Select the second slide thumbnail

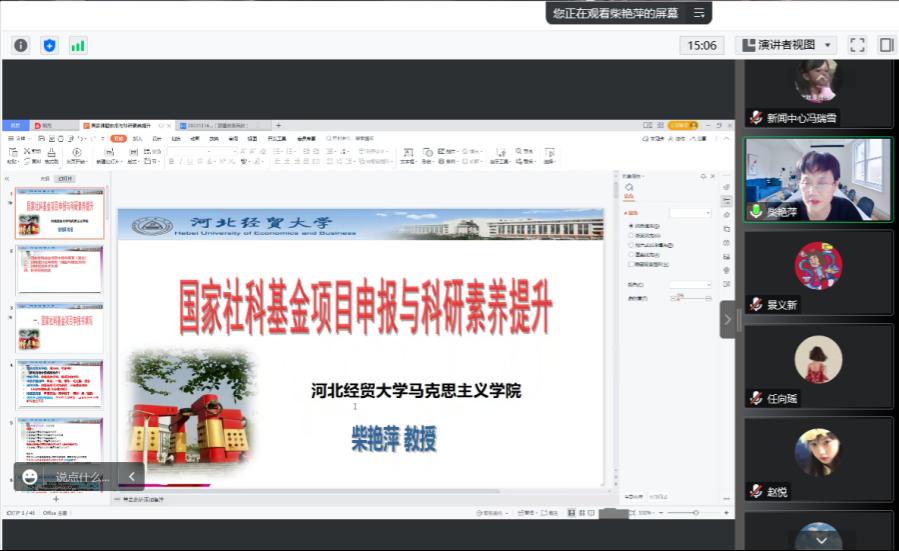60,272
